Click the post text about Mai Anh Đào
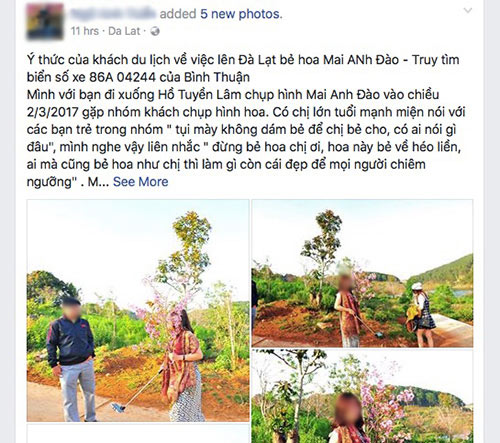500x443 pixels. (x=246, y=121)
